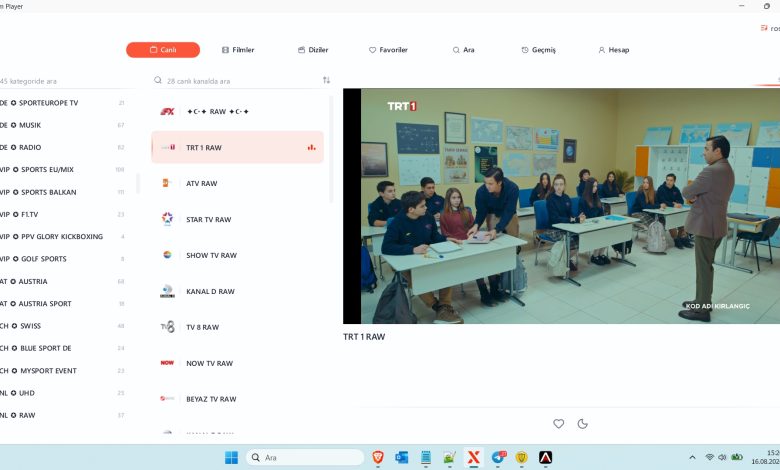Click the playing-indicator bars on TRT 1 RAW
Viewport: 780px width, 470px height.
[311, 147]
